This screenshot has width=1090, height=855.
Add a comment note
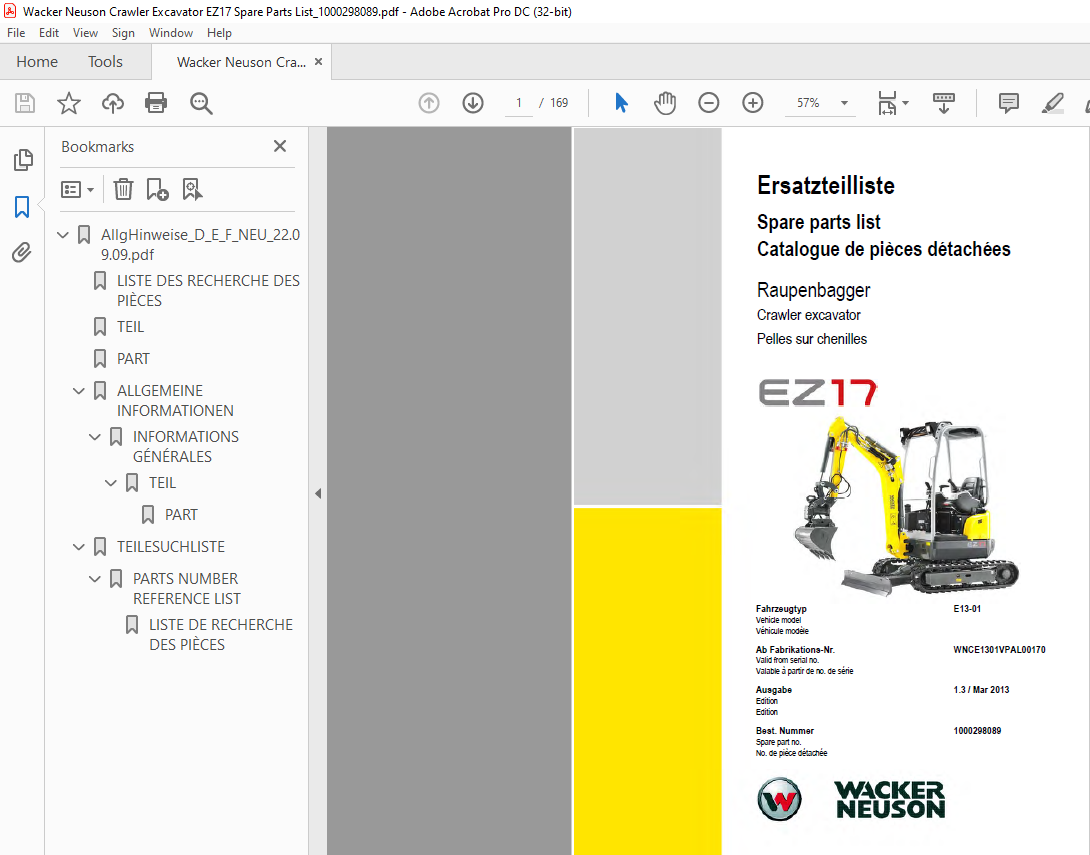pyautogui.click(x=1009, y=103)
